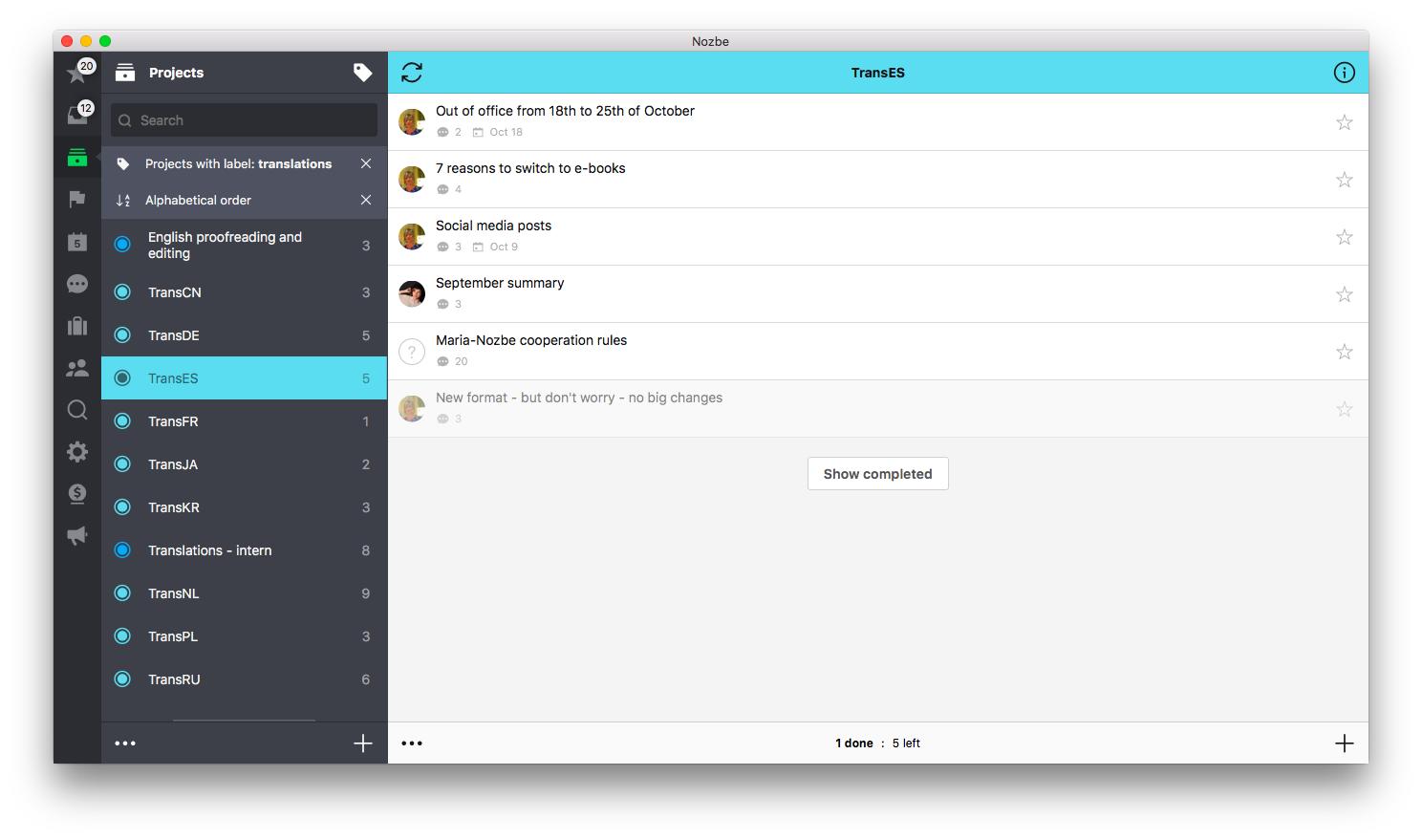1422x840 pixels.
Task: Click avatar on Social media posts task
Action: tap(412, 237)
